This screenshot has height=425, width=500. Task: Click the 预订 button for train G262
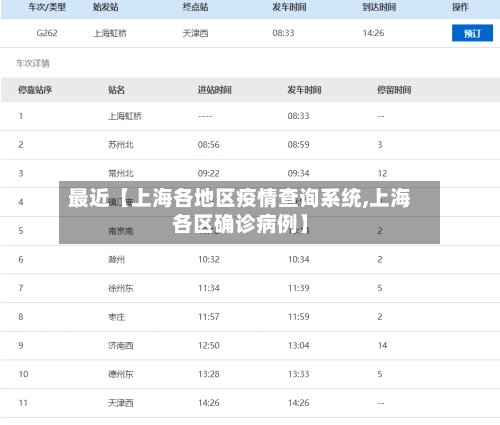pyautogui.click(x=472, y=33)
